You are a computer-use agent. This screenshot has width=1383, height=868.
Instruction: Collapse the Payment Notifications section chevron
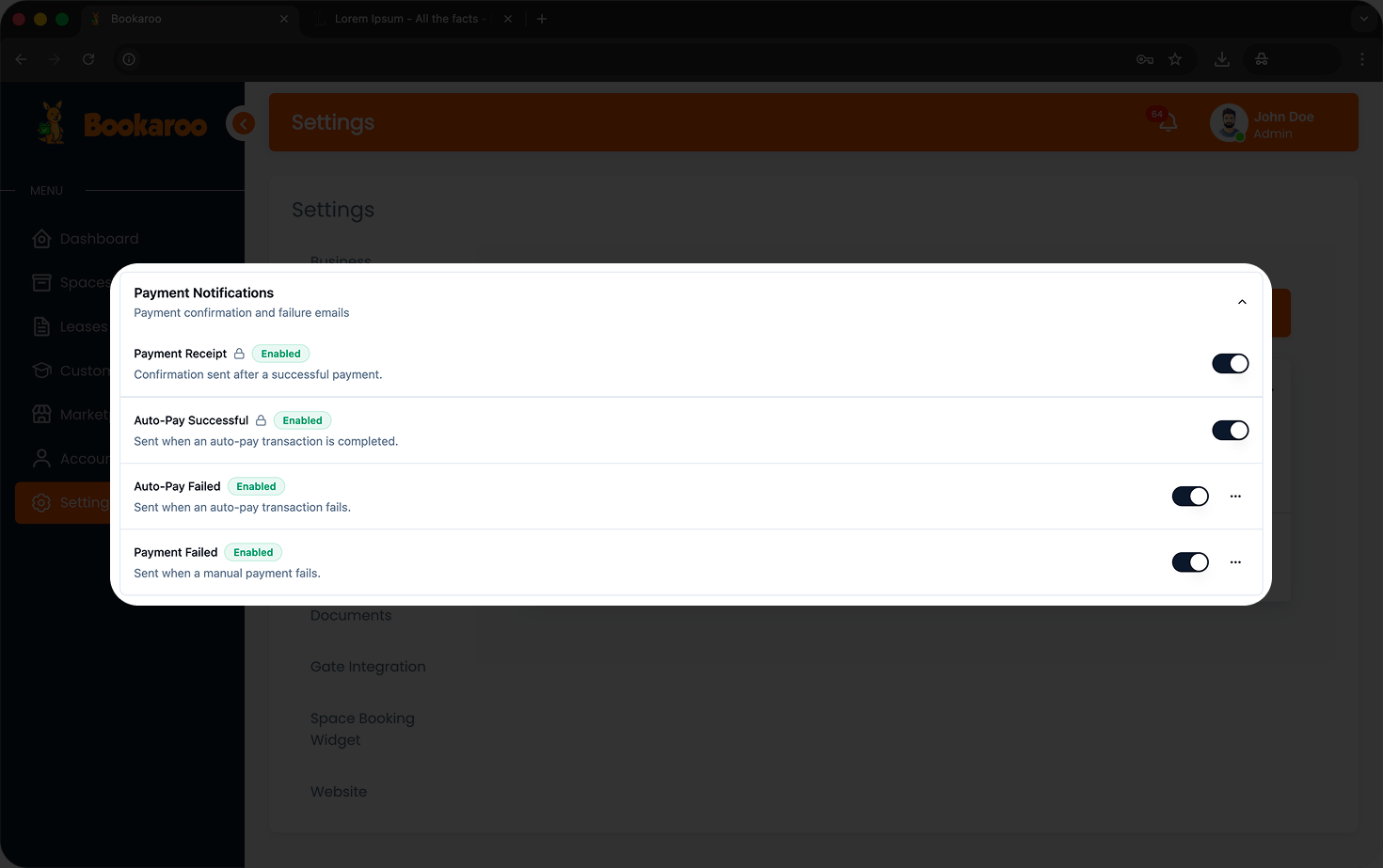pyautogui.click(x=1242, y=302)
